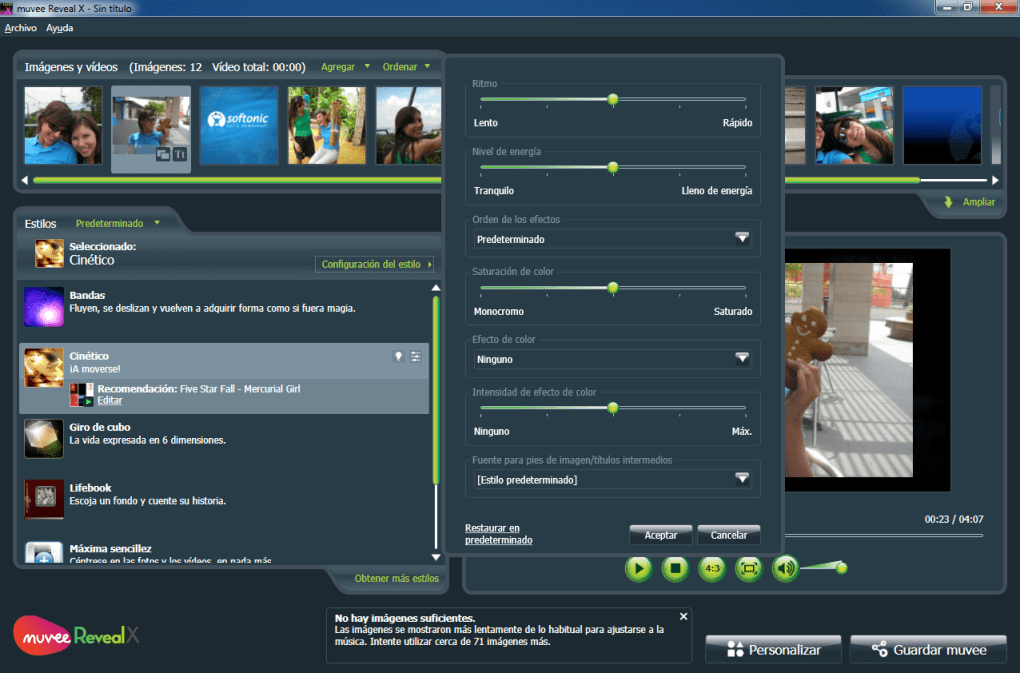This screenshot has height=673, width=1020.
Task: Open the Cinético style tips lightbulb icon
Action: tap(399, 356)
